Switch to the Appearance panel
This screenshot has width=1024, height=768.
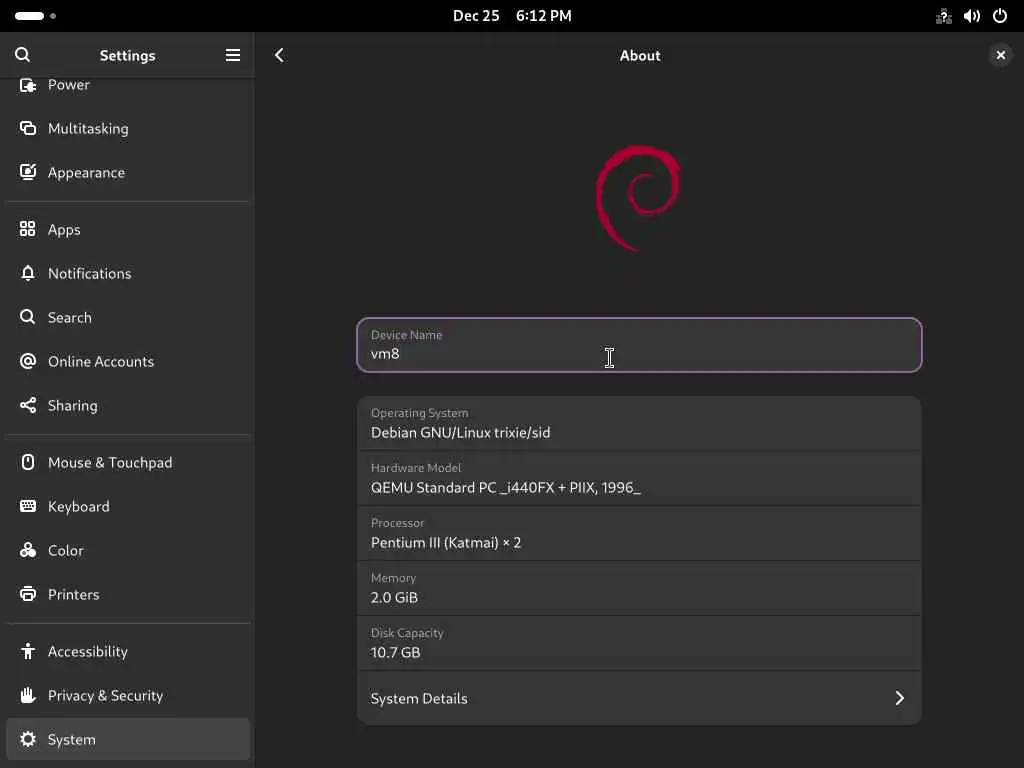point(128,172)
